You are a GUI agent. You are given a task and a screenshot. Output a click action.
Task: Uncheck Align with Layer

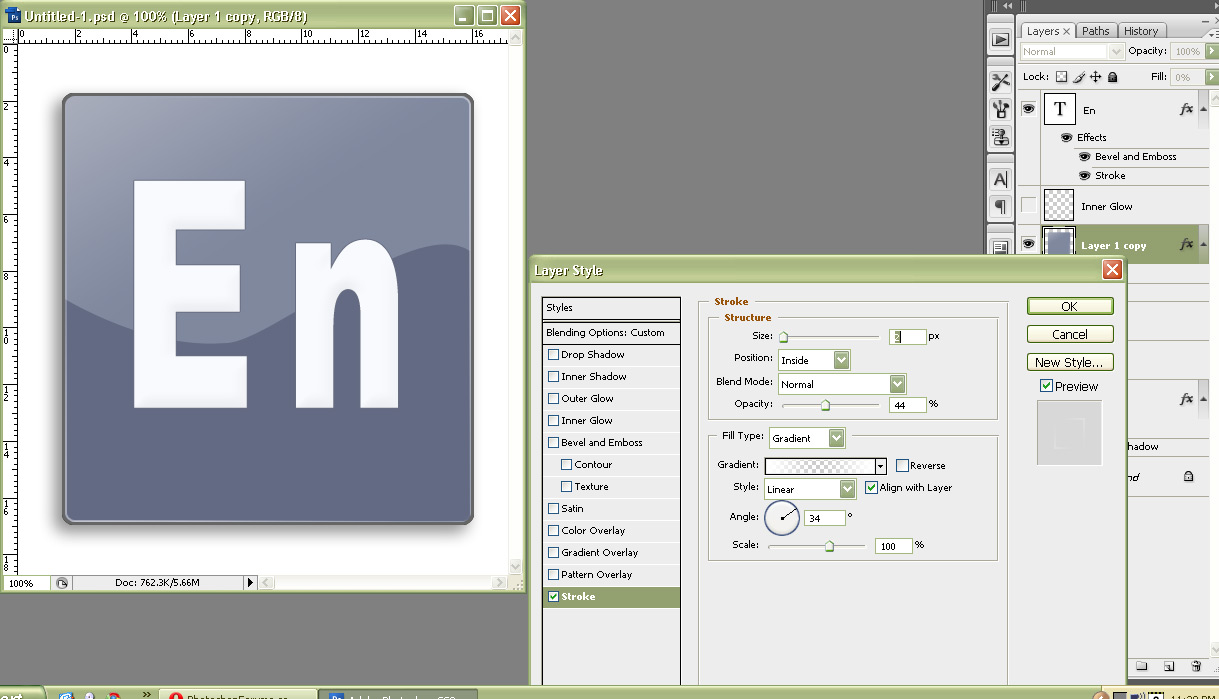(871, 487)
